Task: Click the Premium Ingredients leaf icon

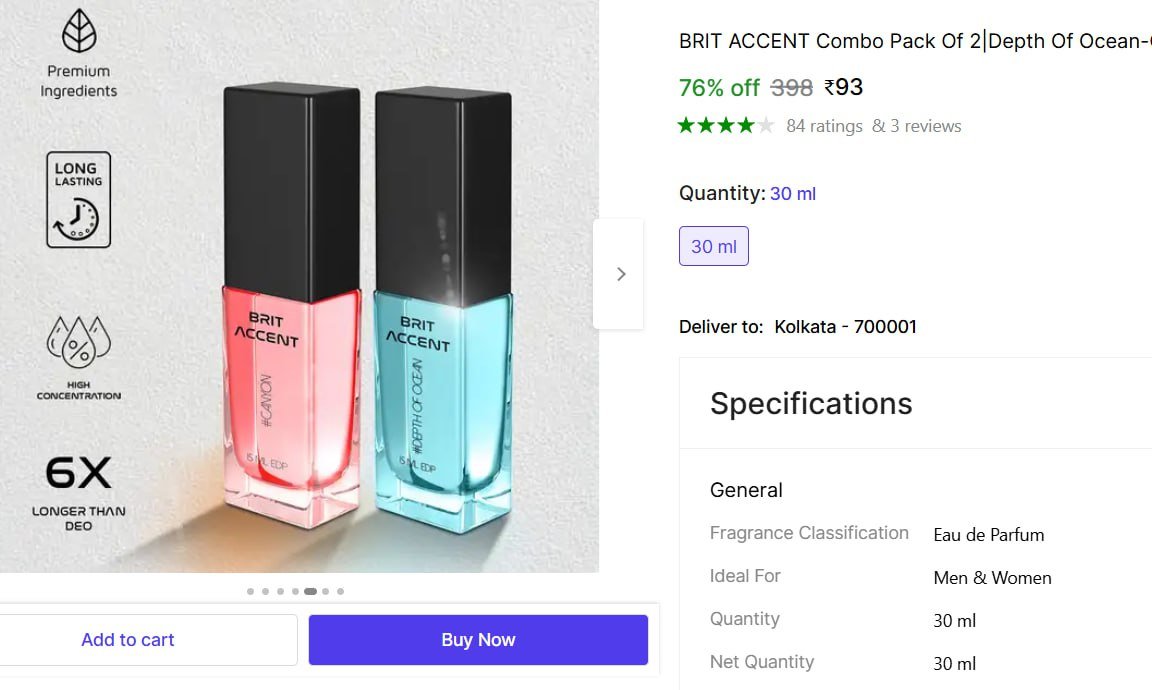Action: click(79, 31)
